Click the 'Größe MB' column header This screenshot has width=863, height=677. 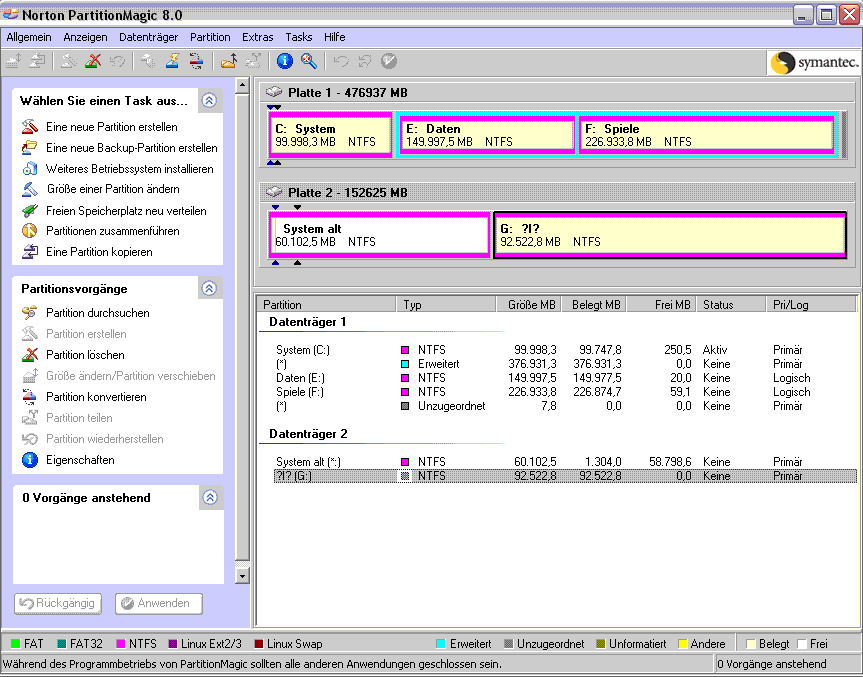(529, 304)
